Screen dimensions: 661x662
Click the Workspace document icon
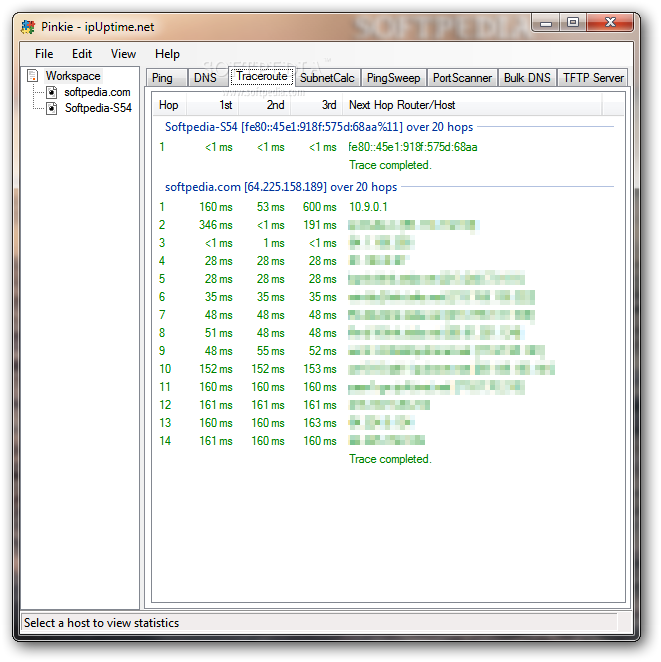point(33,76)
